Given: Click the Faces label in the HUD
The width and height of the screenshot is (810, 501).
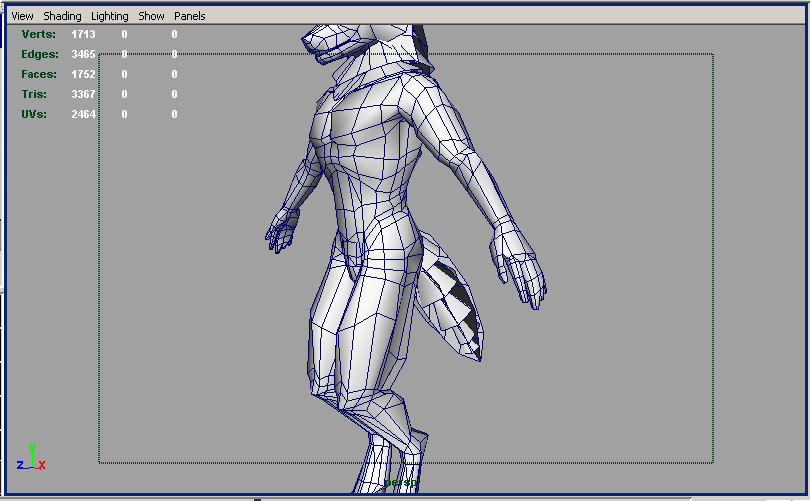Looking at the screenshot, I should (x=39, y=74).
